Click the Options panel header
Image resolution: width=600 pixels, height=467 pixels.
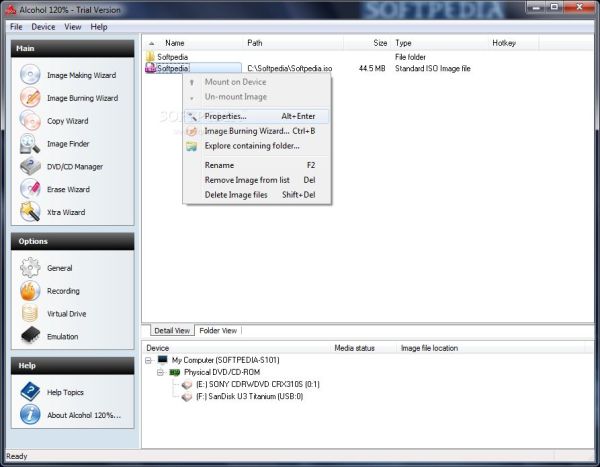(73, 242)
